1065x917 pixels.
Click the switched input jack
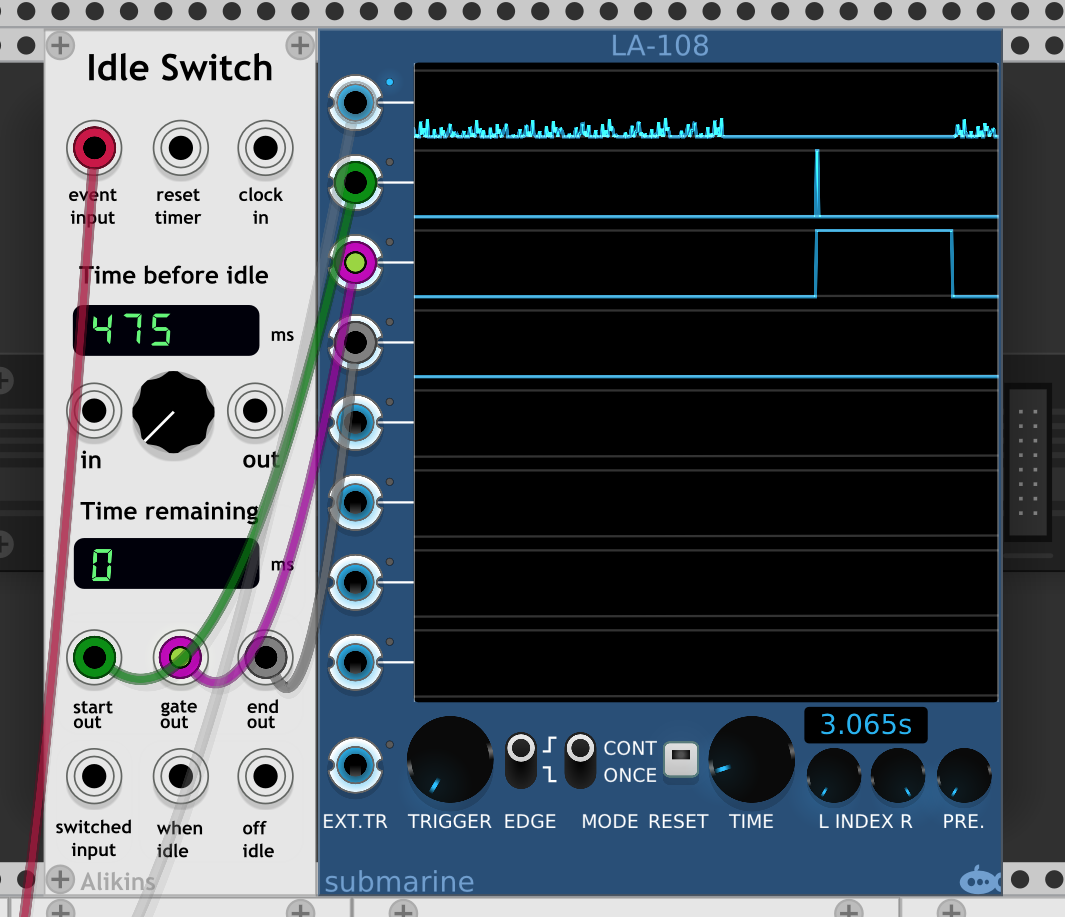(x=94, y=776)
